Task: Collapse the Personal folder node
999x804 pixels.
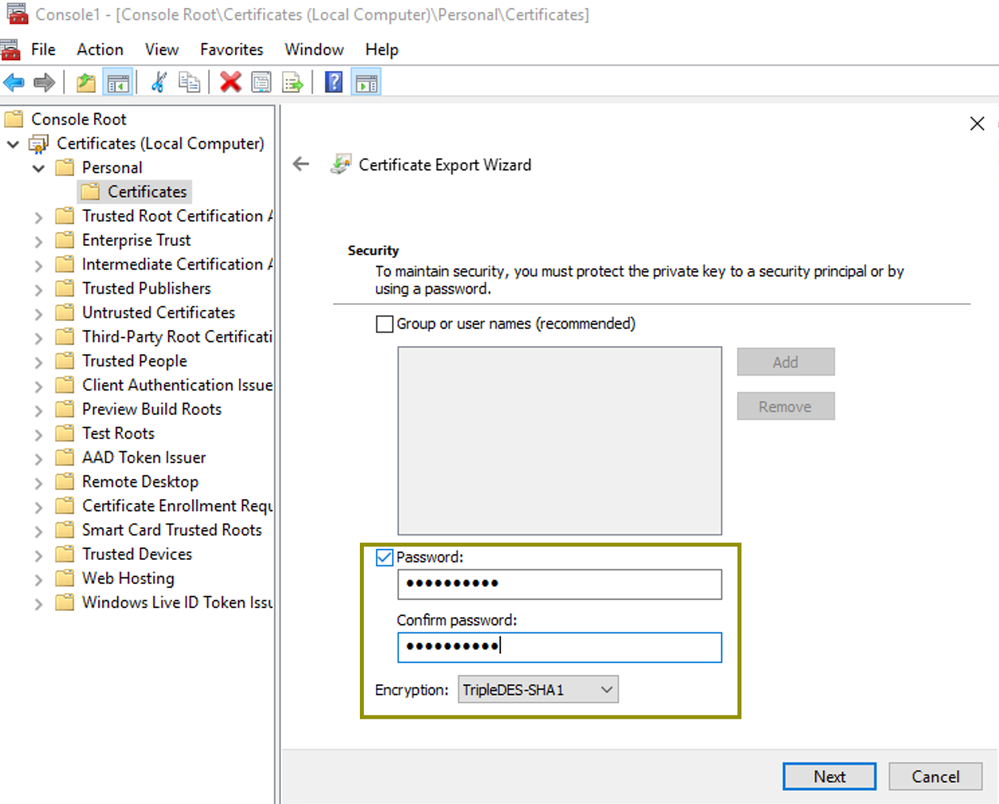Action: coord(39,168)
